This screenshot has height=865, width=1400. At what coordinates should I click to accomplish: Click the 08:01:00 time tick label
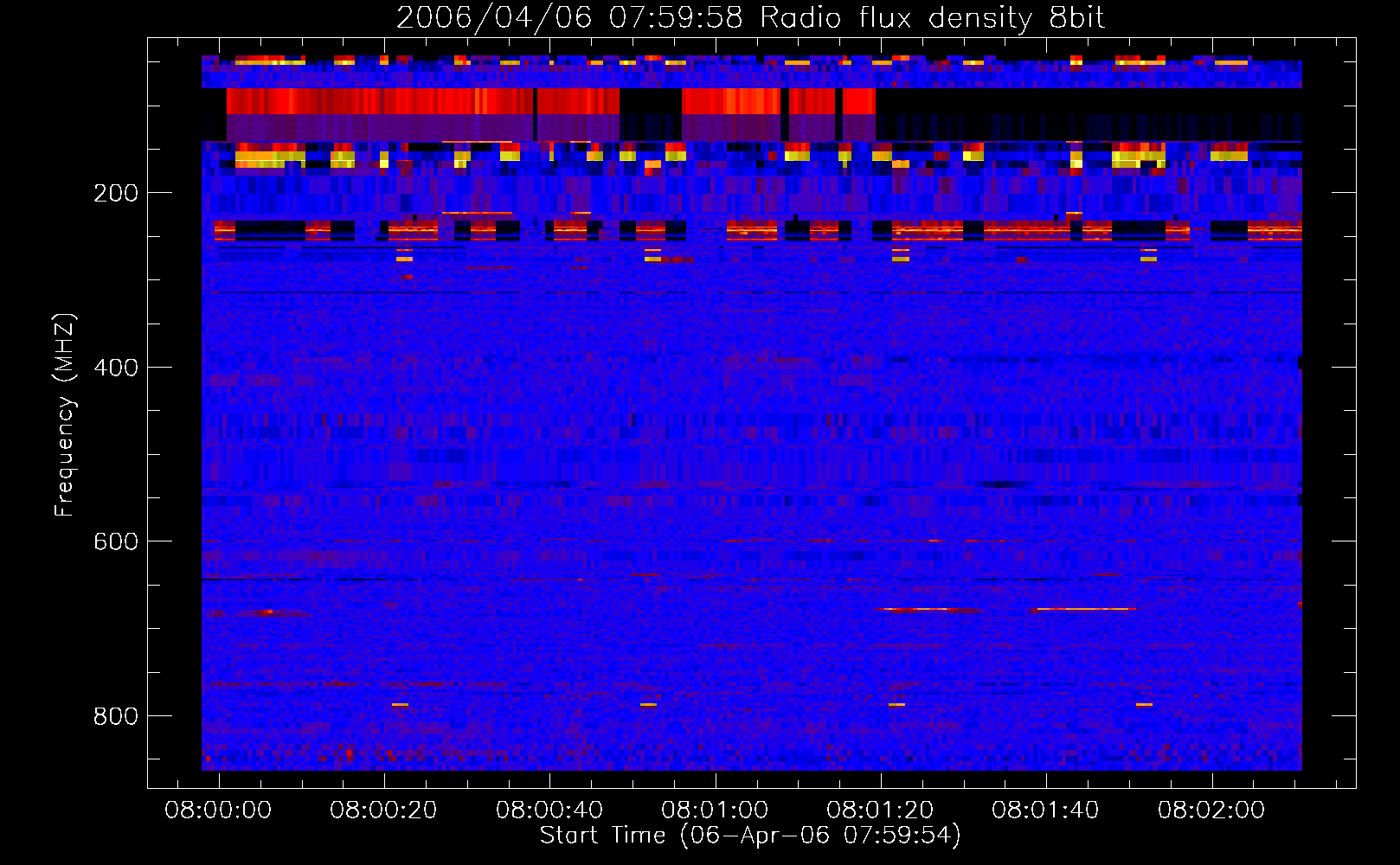point(715,811)
